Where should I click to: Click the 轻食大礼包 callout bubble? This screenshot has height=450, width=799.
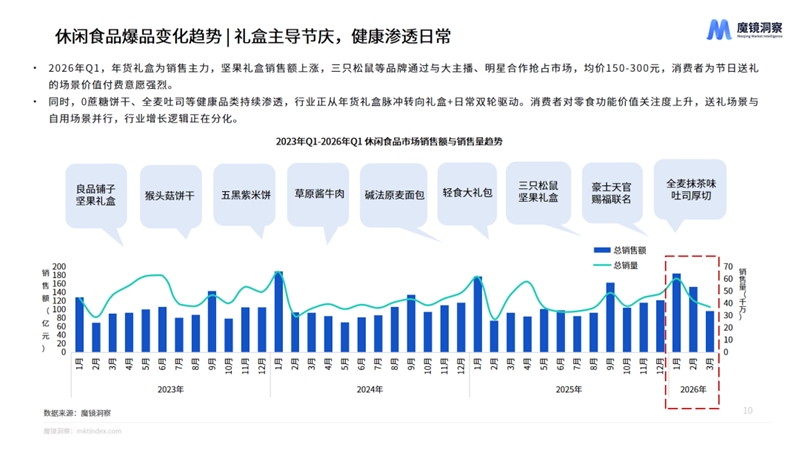[x=467, y=193]
